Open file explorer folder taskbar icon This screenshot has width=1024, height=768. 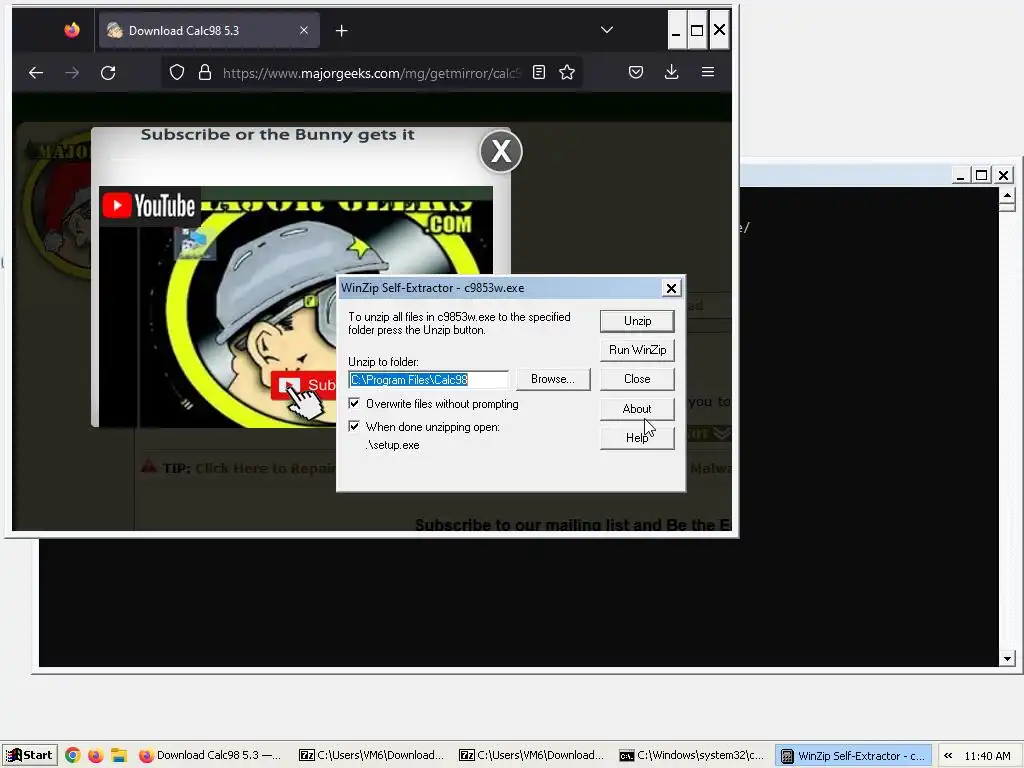(118, 756)
